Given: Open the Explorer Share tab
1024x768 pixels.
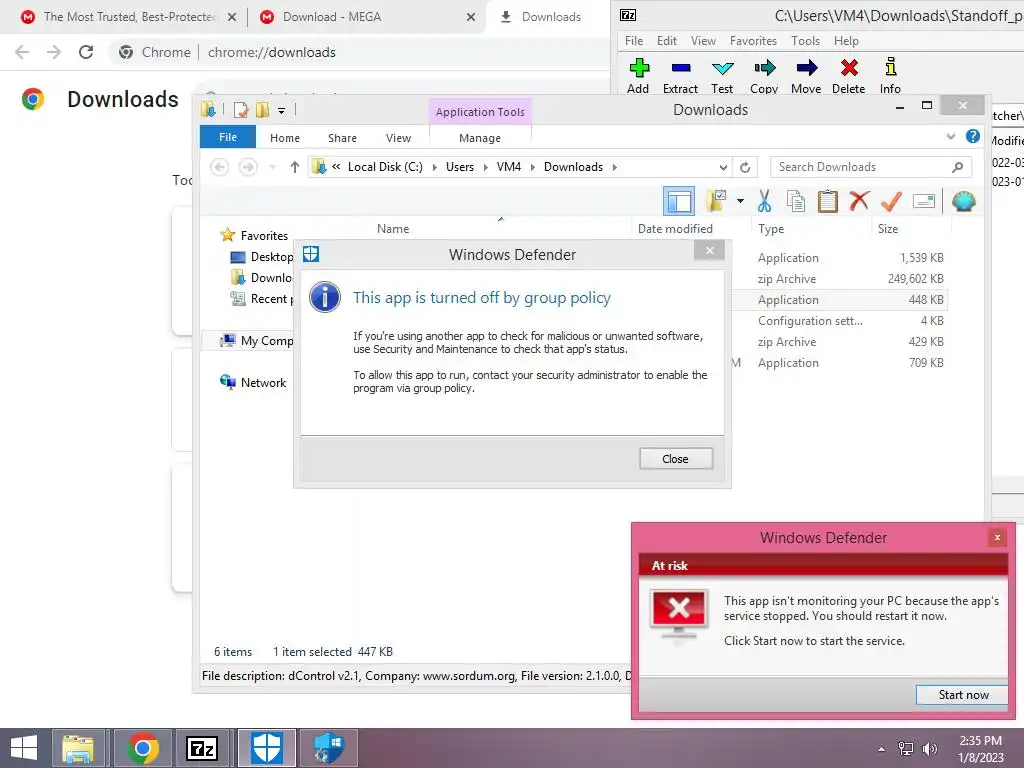Looking at the screenshot, I should 342,138.
